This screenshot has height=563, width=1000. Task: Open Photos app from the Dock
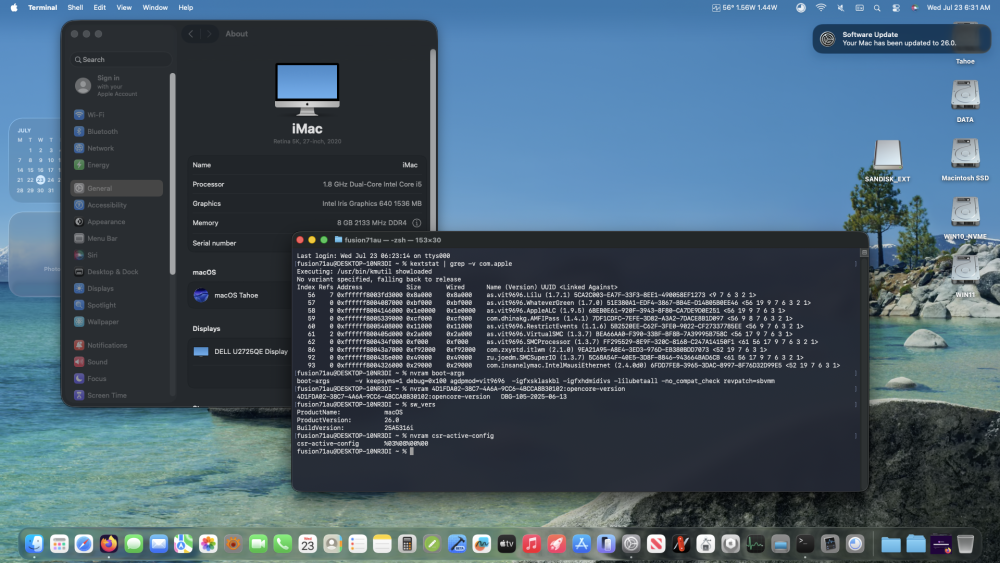[208, 544]
